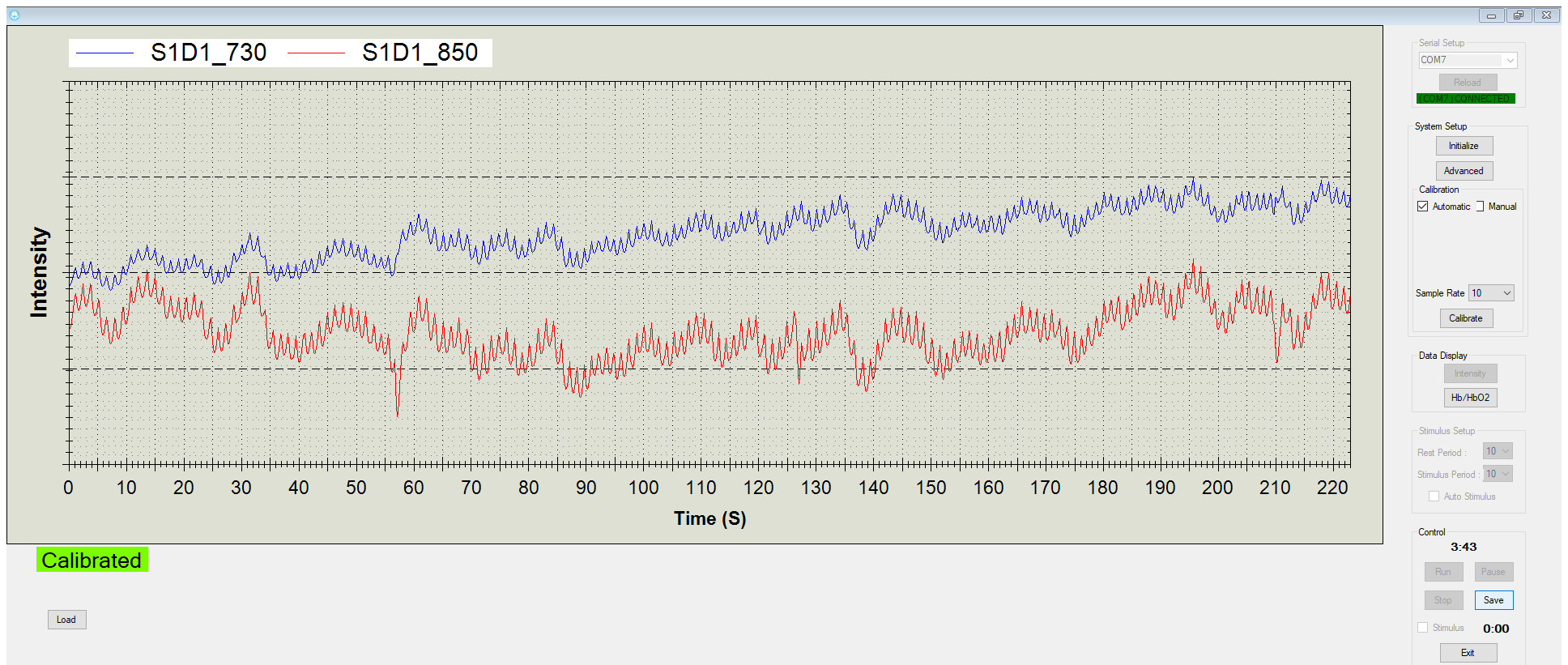Toggle the Automatic calibration checkbox
This screenshot has width=1568, height=665.
click(x=1423, y=207)
